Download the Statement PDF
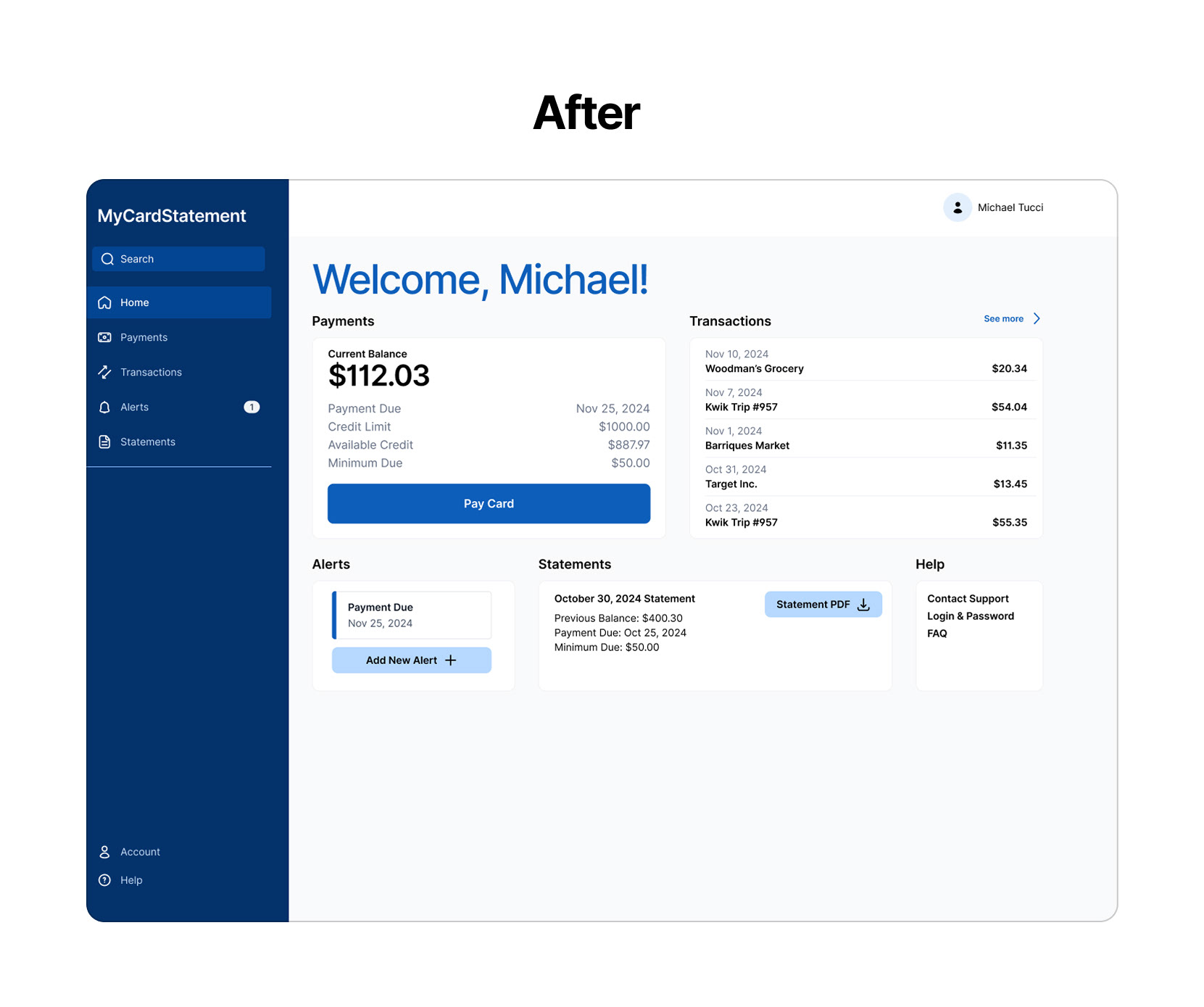The image size is (1204, 1007). 823,605
